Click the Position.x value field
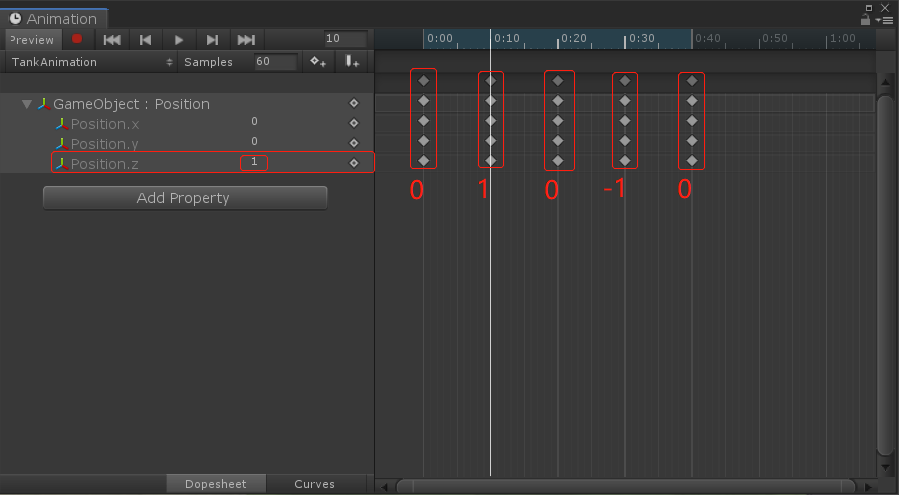 click(x=255, y=122)
